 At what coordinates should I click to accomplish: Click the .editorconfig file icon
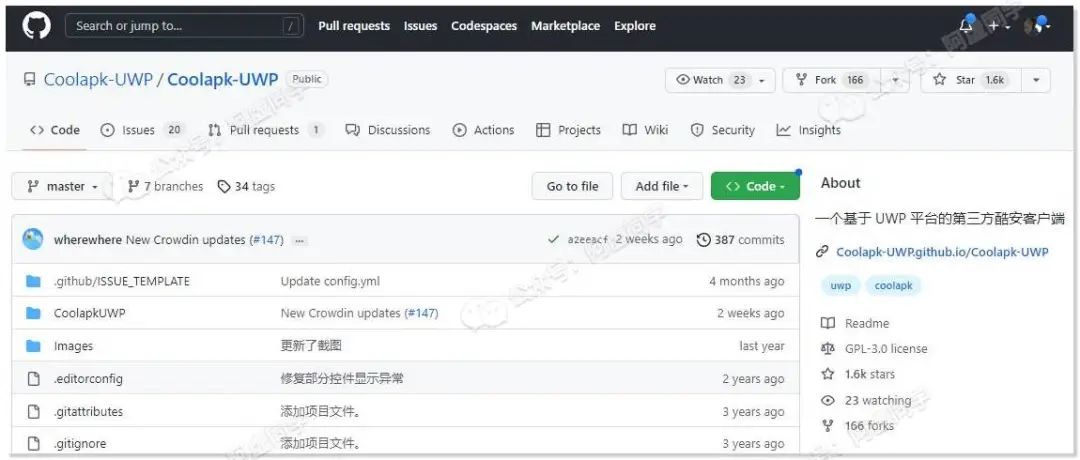pyautogui.click(x=33, y=379)
